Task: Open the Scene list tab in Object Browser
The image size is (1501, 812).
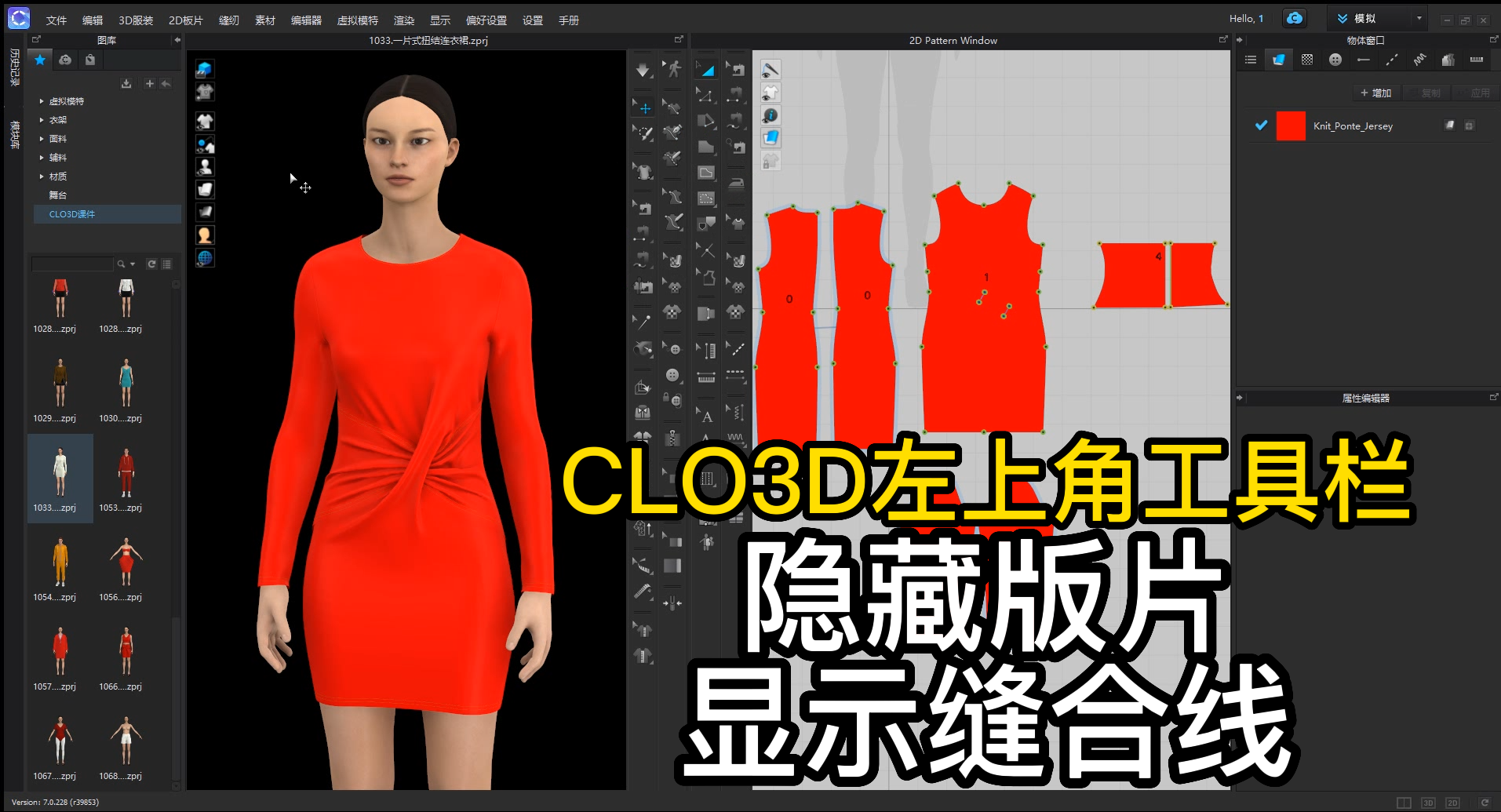Action: pyautogui.click(x=1251, y=60)
